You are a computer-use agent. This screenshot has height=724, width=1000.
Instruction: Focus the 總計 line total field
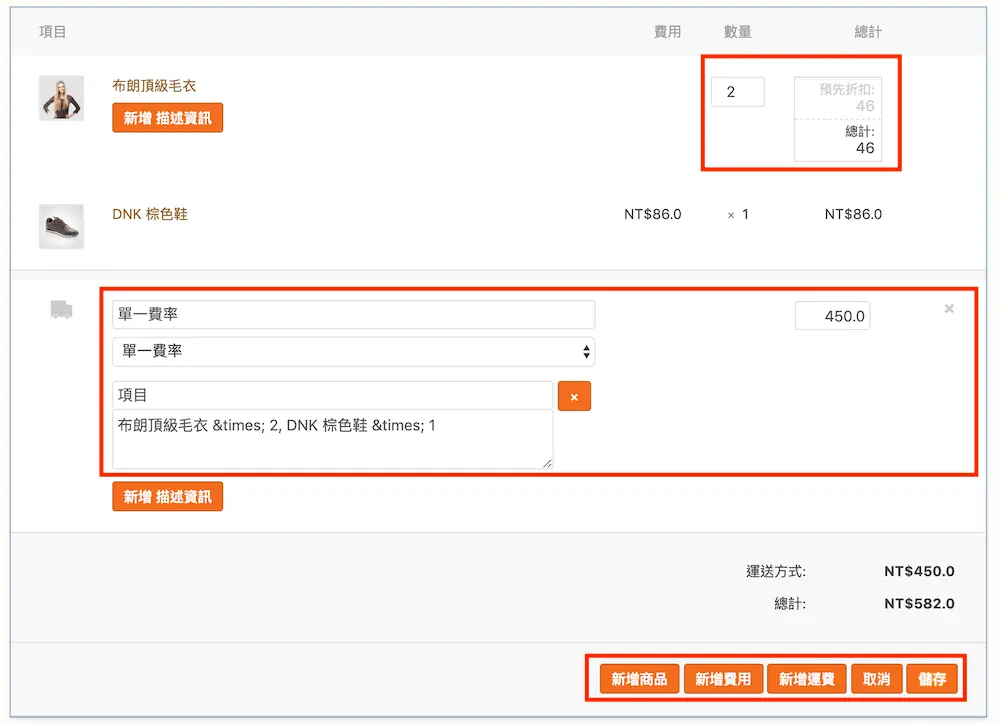point(838,140)
